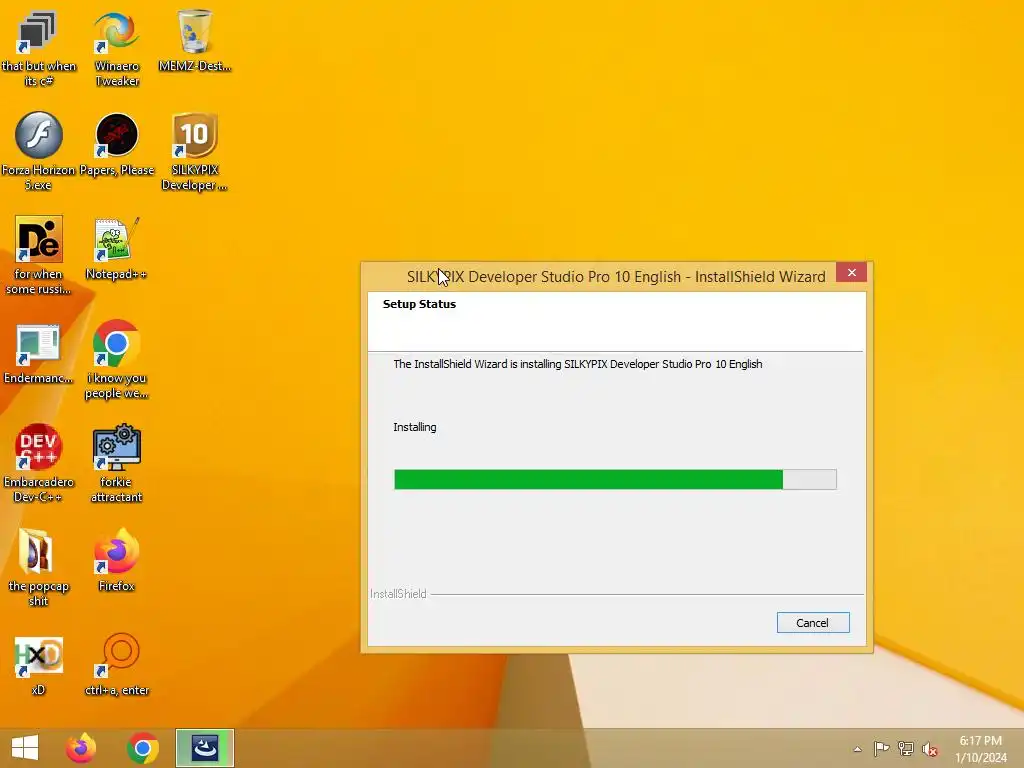Open 'that but when its c#' desktop icon
The width and height of the screenshot is (1024, 768).
(38, 49)
